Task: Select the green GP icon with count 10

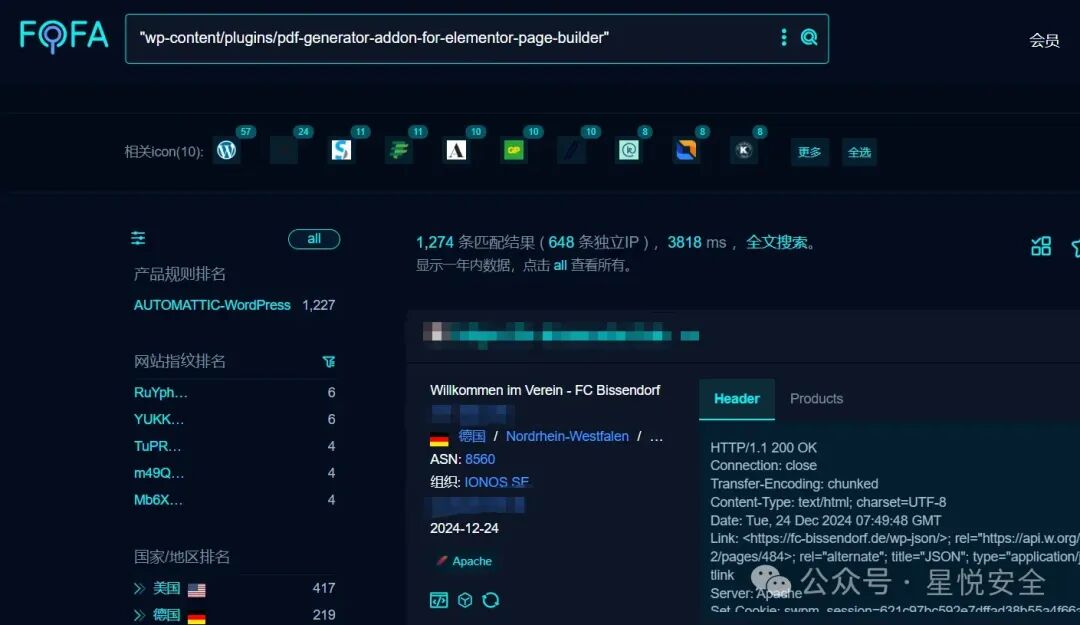Action: point(514,150)
